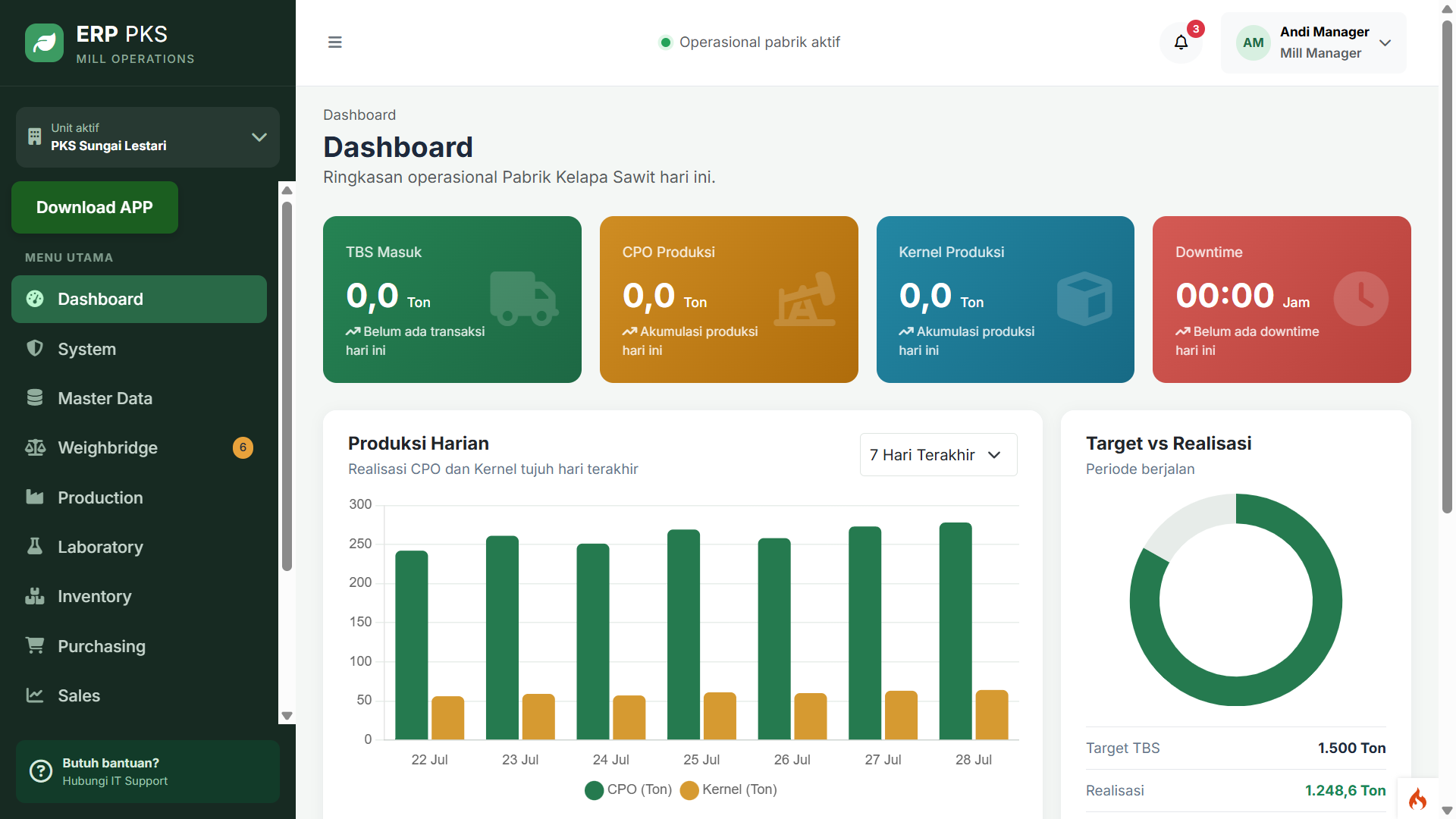Click the truck icon on TBS Masuk card
The height and width of the screenshot is (819, 1456).
tap(523, 299)
